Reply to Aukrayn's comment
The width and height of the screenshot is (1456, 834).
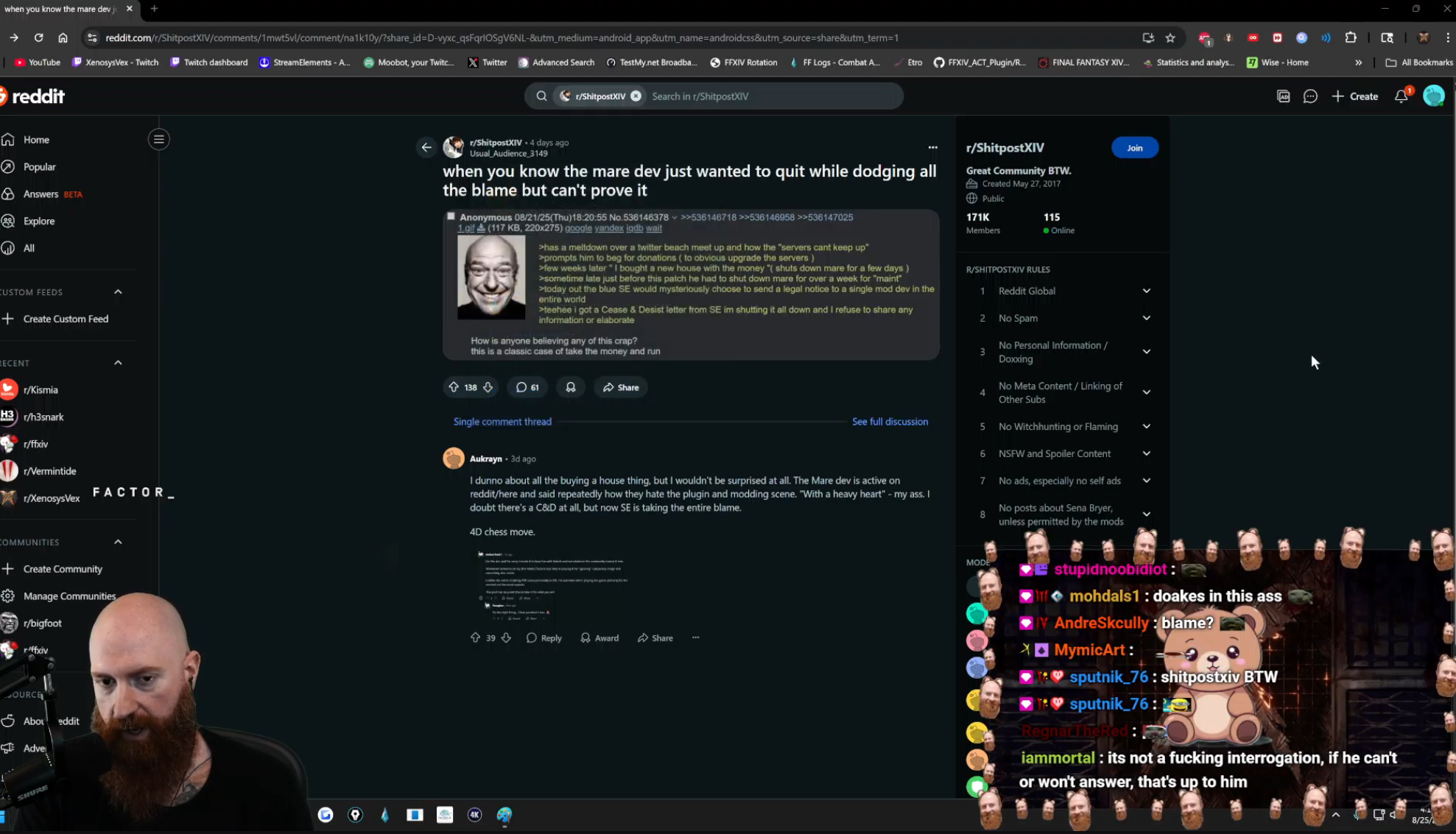[544, 637]
